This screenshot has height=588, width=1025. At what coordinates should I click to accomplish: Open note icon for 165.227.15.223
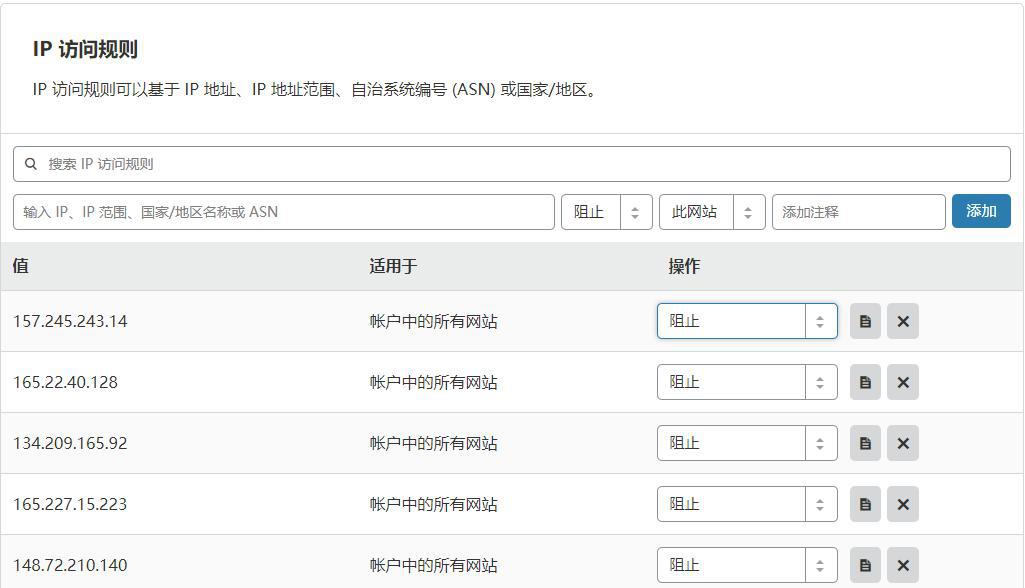[x=865, y=504]
